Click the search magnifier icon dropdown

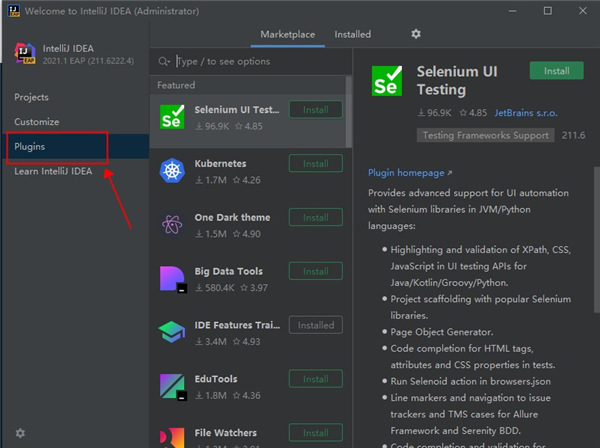[x=165, y=61]
